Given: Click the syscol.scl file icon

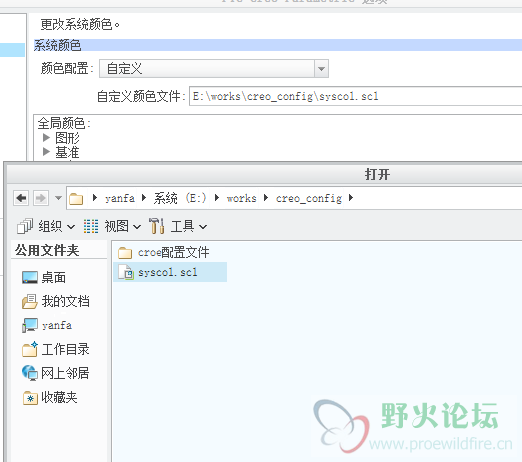Looking at the screenshot, I should pyautogui.click(x=126, y=272).
